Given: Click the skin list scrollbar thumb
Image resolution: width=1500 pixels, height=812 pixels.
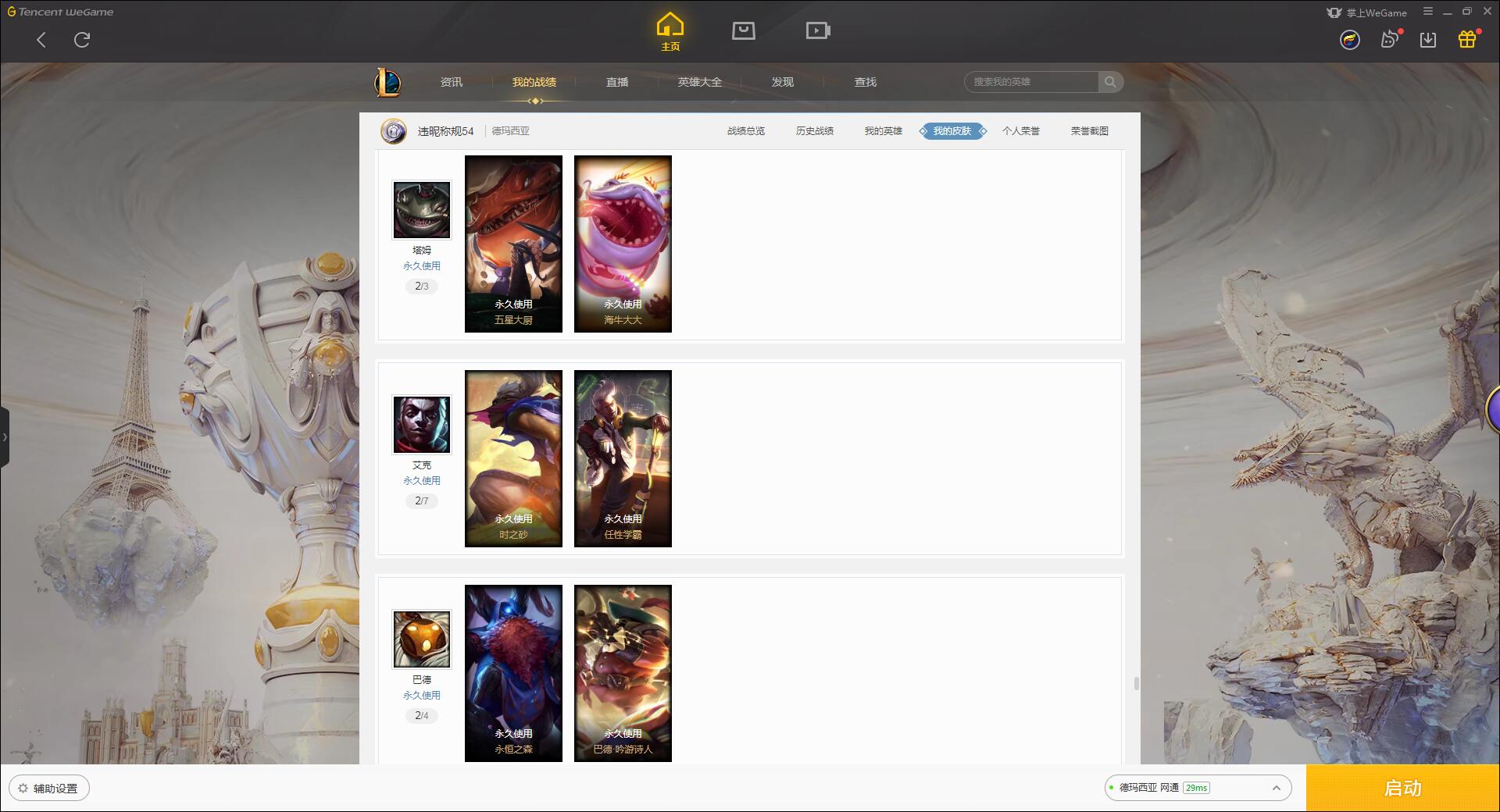Looking at the screenshot, I should coord(1136,684).
